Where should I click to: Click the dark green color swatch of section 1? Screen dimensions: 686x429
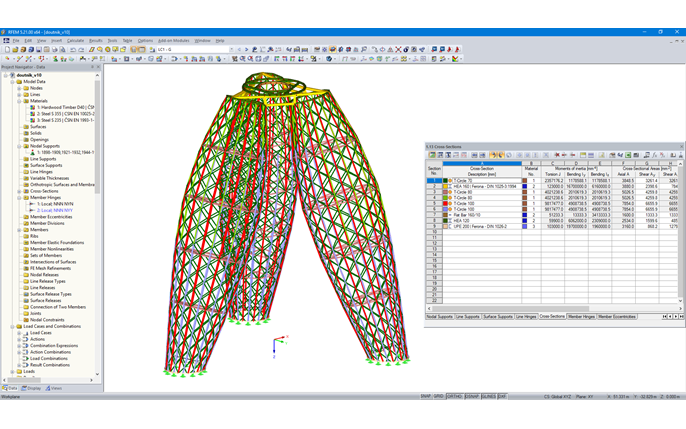click(x=445, y=181)
